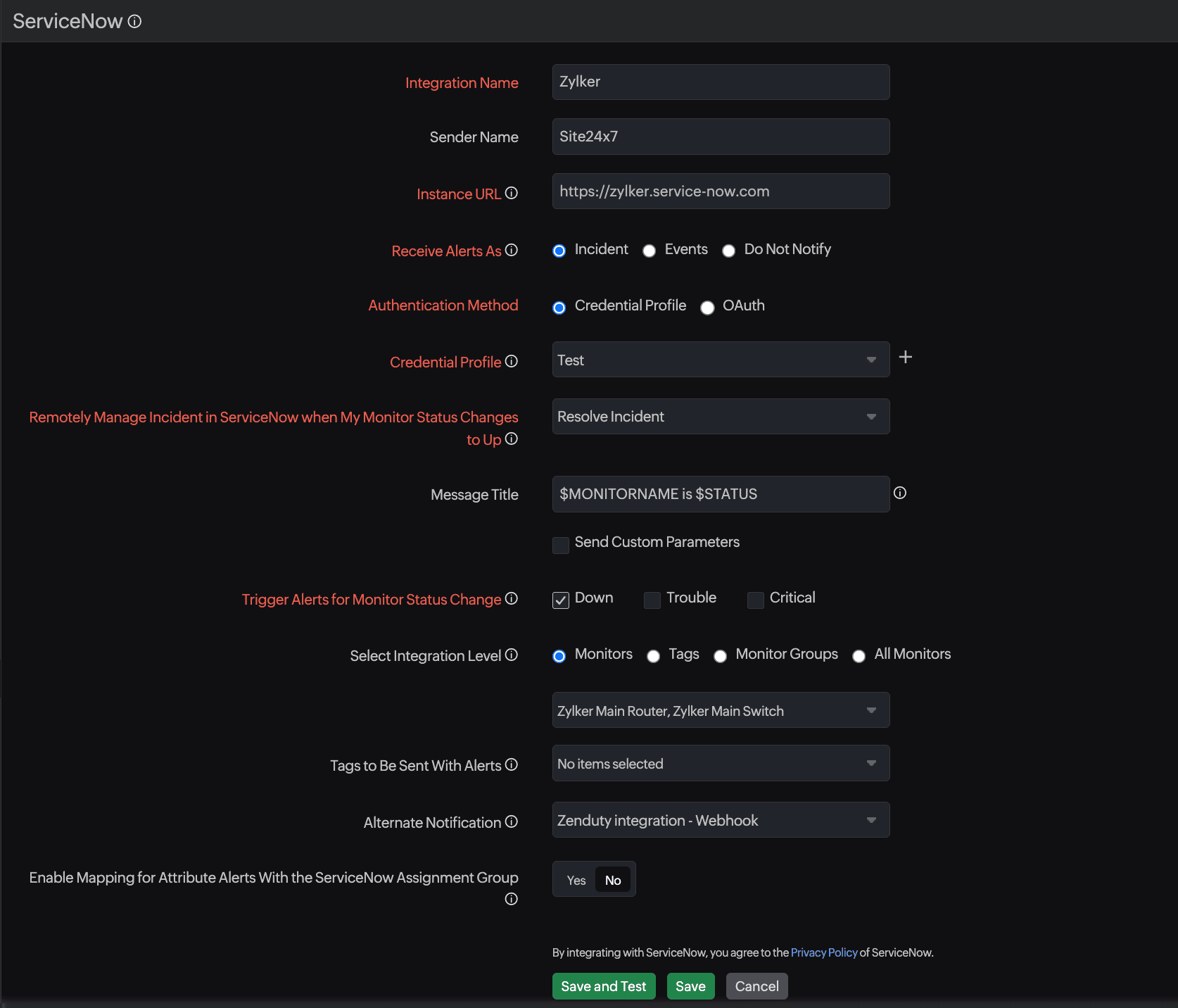Click the Trigger Alerts for Monitor Status Change info icon

click(x=511, y=599)
